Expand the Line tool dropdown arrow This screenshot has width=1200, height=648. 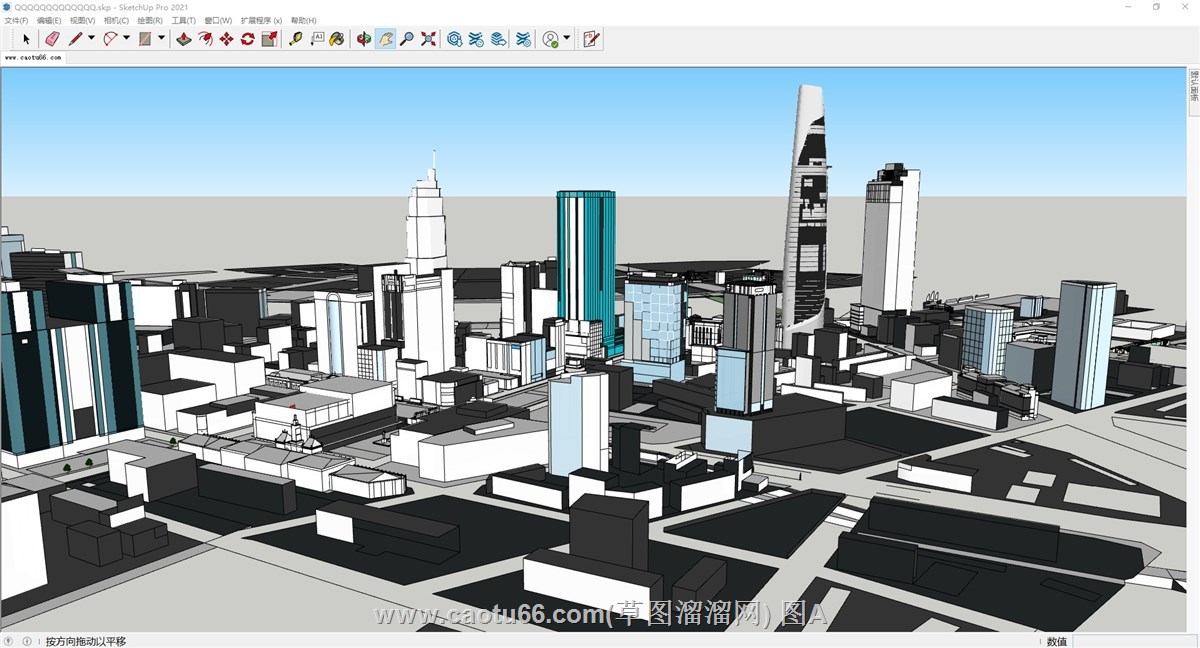coord(91,39)
